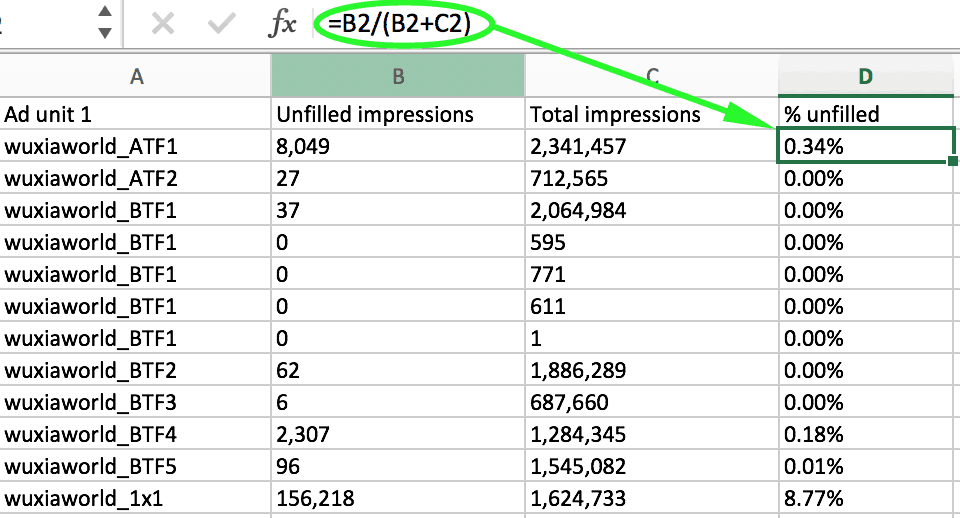Viewport: 960px width, 518px height.
Task: Select total impressions value 687,660
Action: [x=652, y=402]
